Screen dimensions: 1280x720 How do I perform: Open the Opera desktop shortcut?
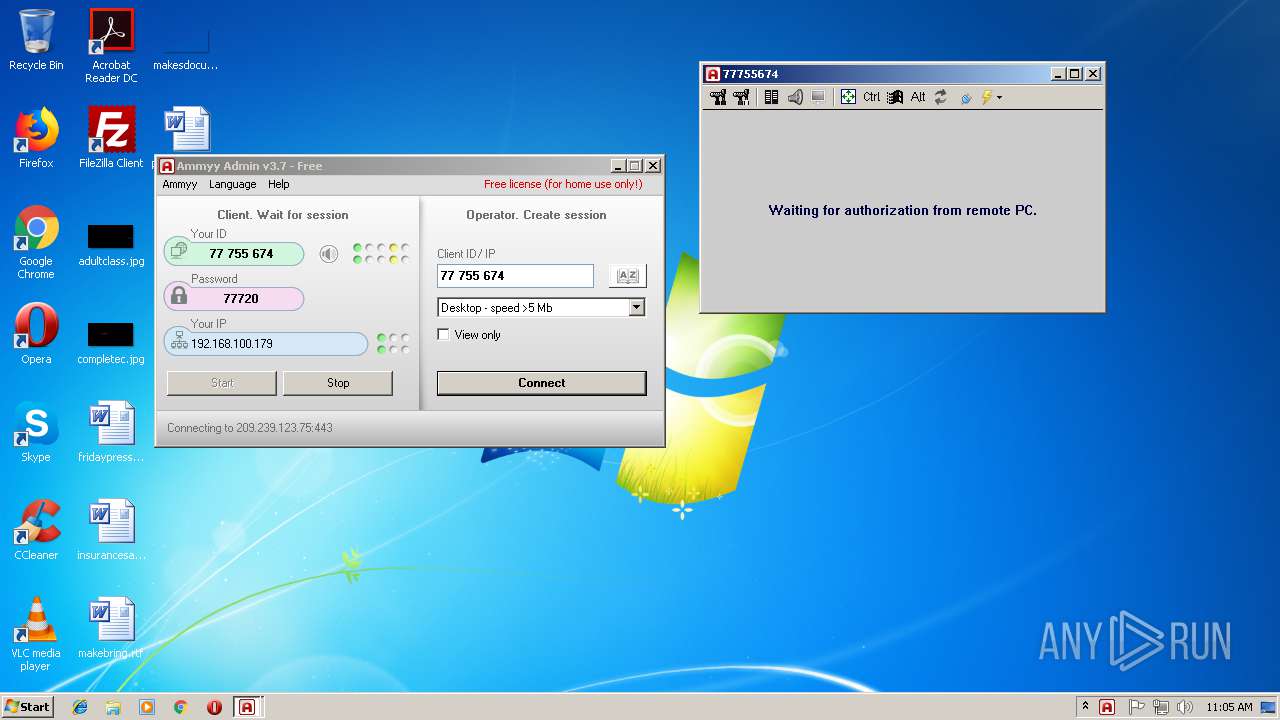coord(36,334)
